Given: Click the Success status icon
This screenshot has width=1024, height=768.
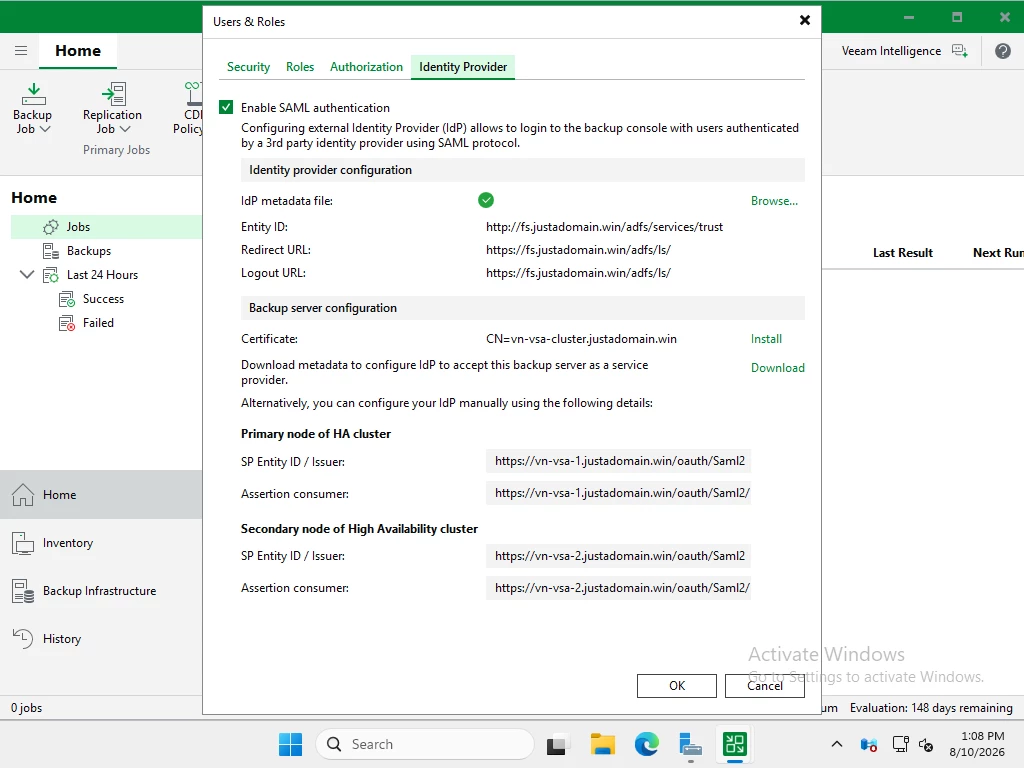Looking at the screenshot, I should pos(67,299).
